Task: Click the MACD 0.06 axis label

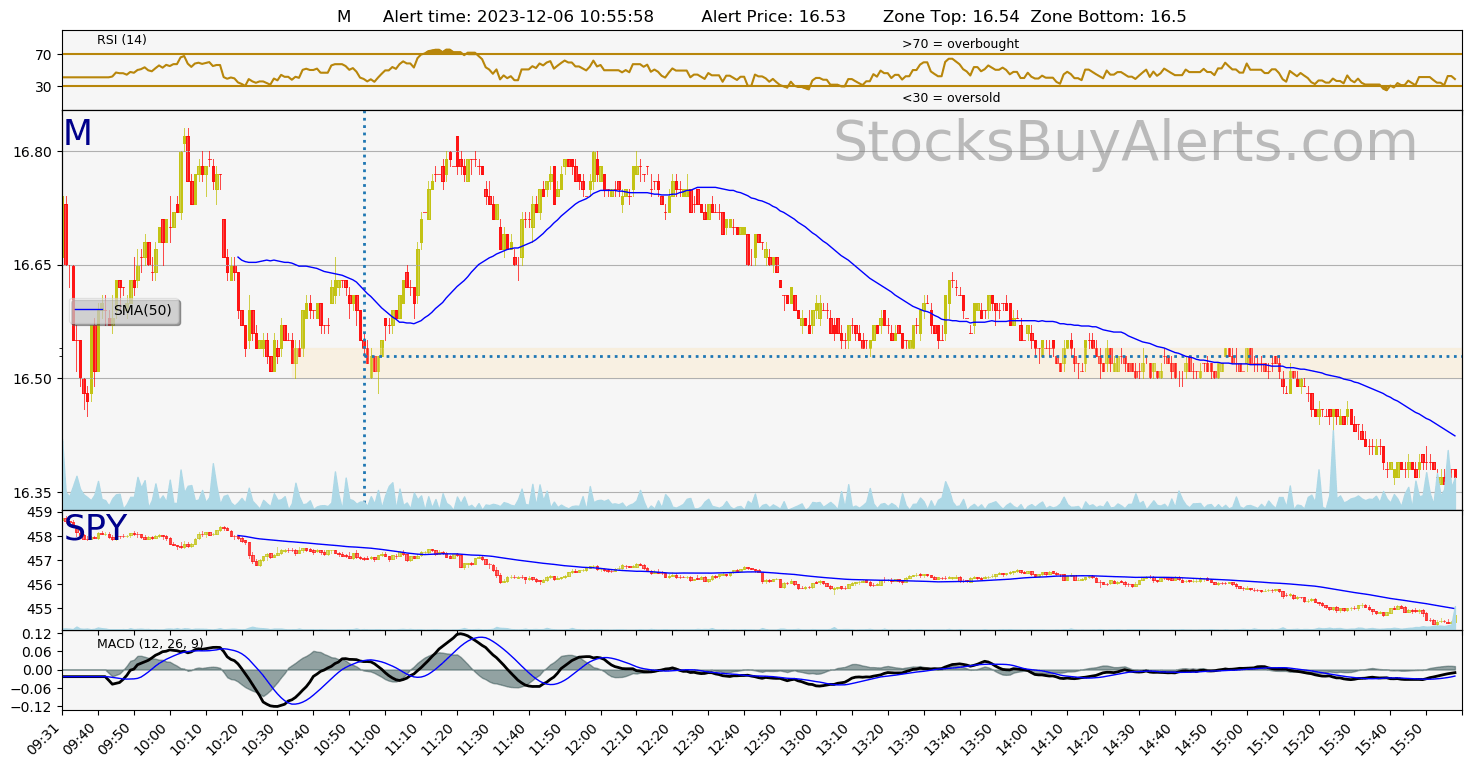Action: 36,652
